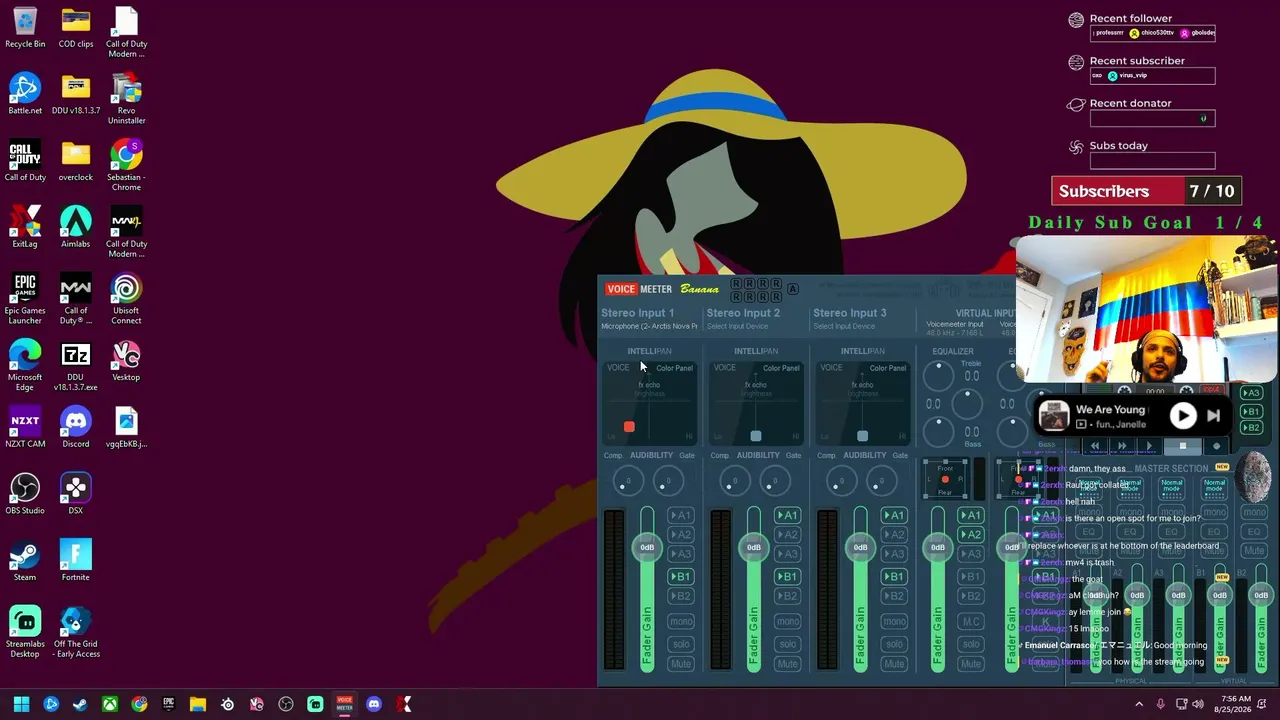
Task: Open DDU v18.1.3.7 folder on desktop
Action: 76,95
